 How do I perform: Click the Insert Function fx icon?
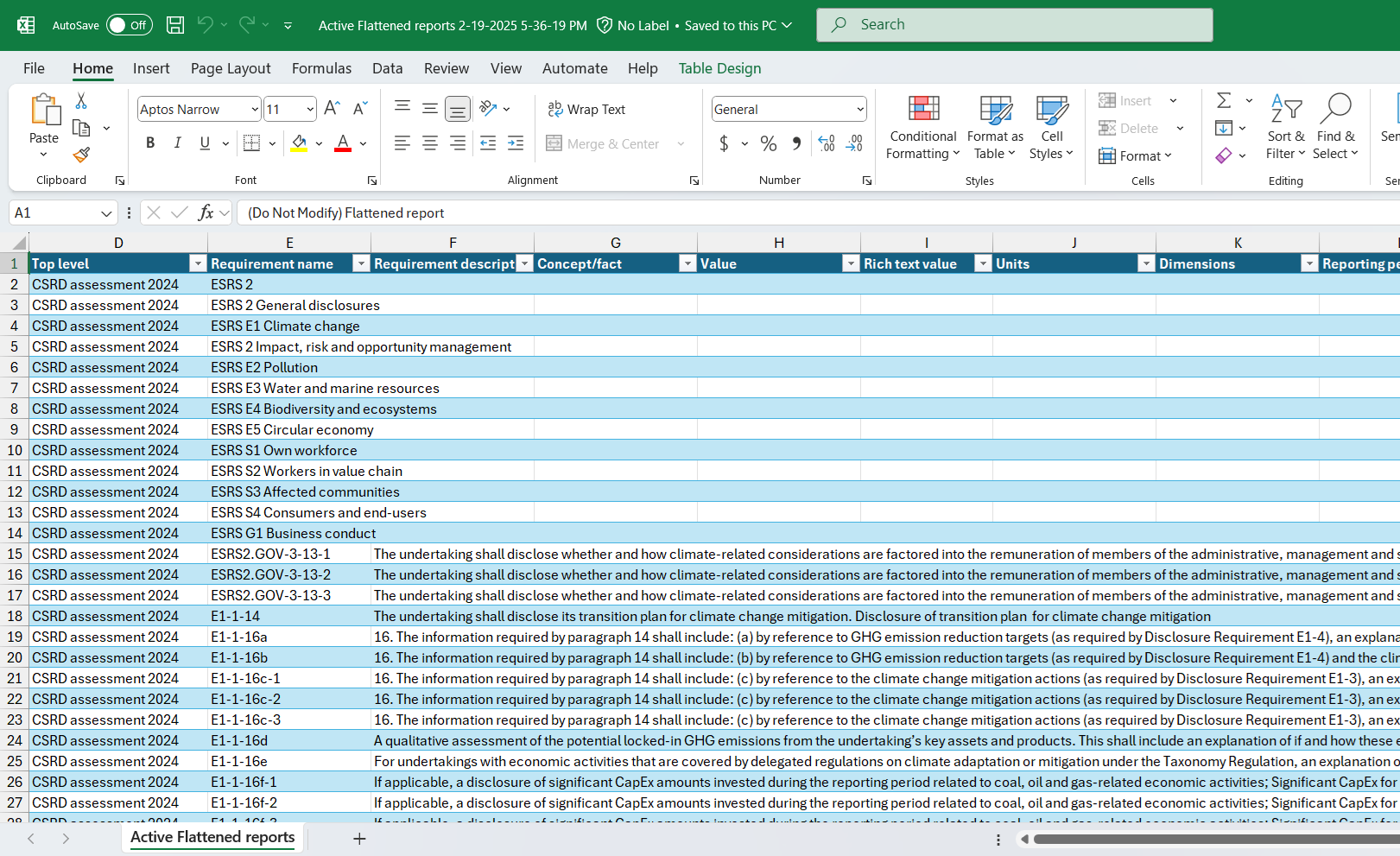(206, 212)
